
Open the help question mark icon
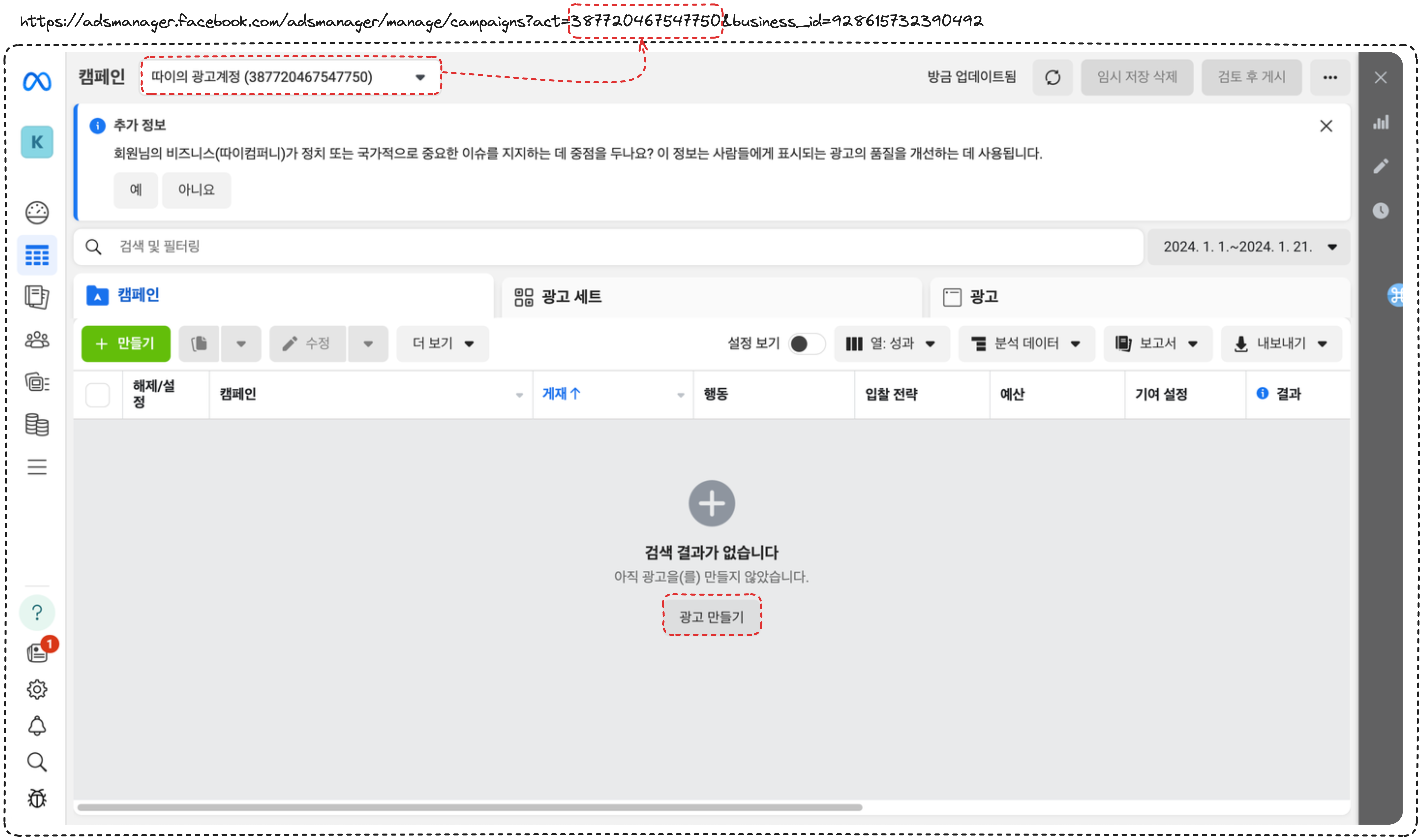coord(37,613)
